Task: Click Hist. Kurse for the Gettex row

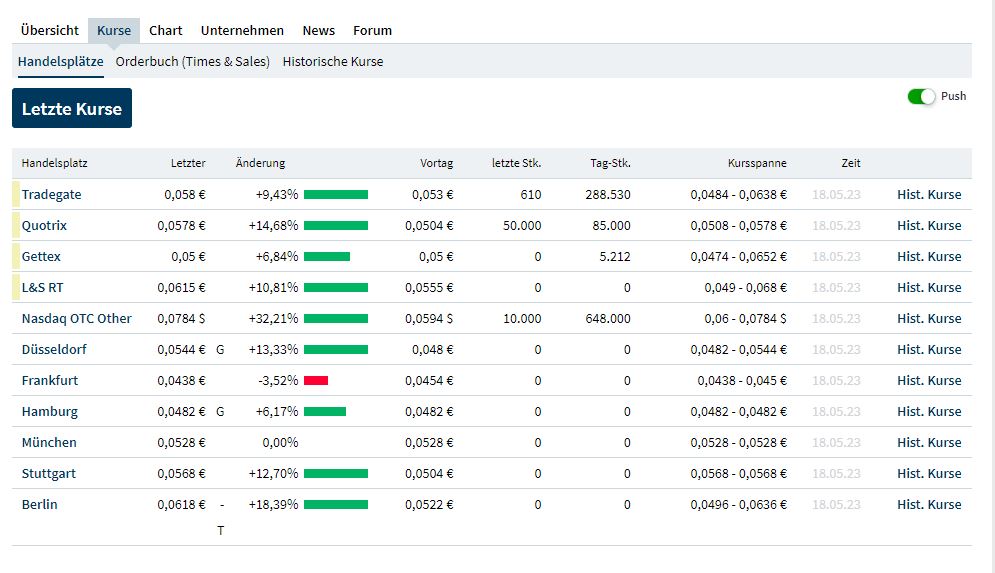Action: click(929, 257)
